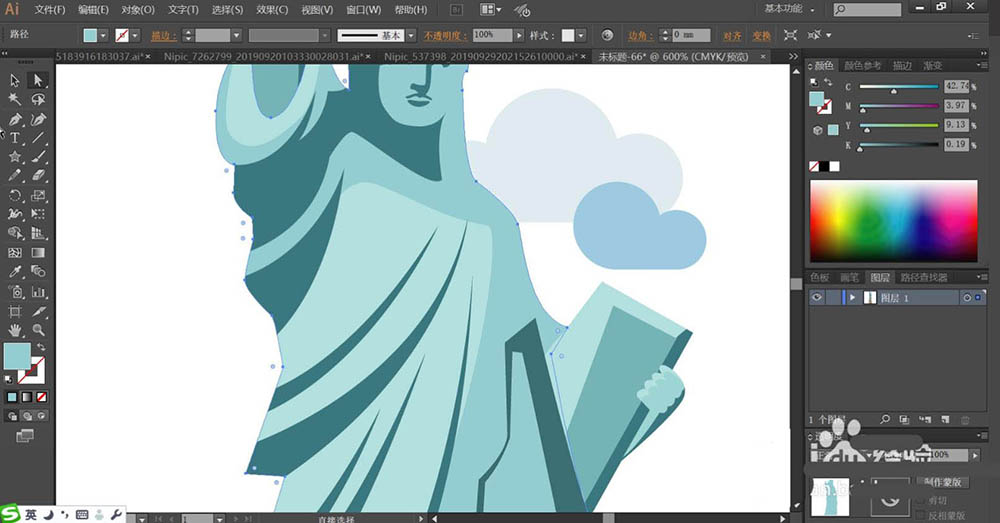
Task: Select the Hand tool
Action: point(15,330)
